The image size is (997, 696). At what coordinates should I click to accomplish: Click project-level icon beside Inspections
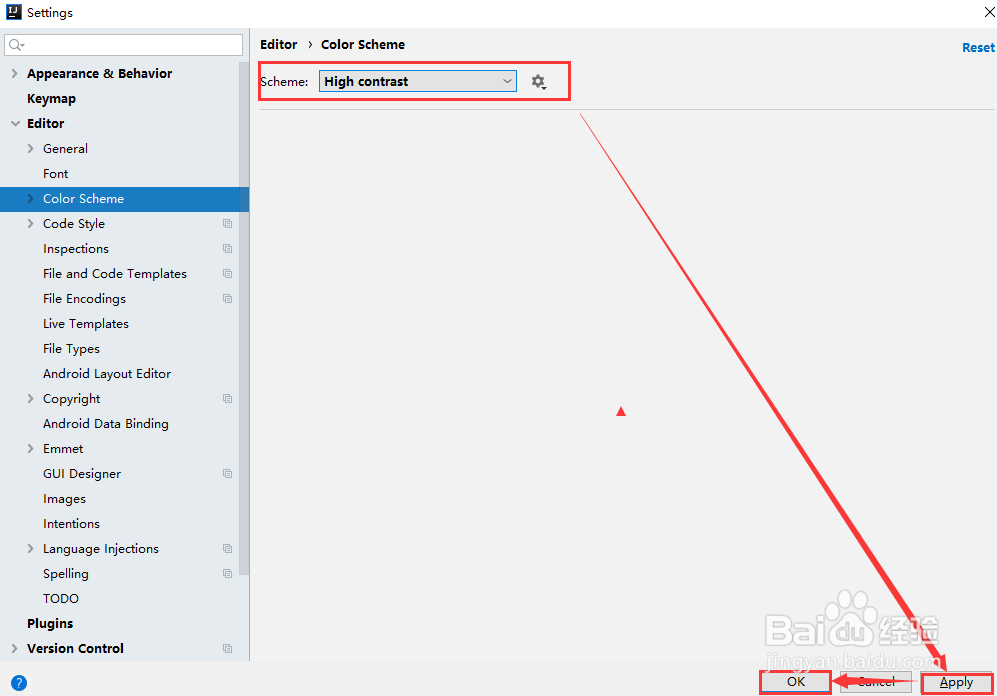pyautogui.click(x=228, y=249)
